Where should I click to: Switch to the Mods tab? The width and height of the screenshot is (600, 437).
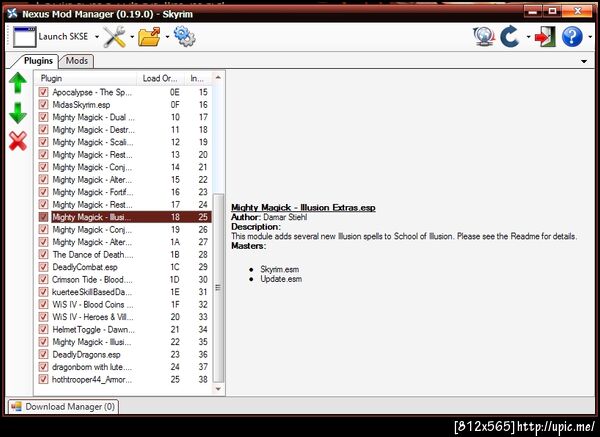tap(77, 61)
